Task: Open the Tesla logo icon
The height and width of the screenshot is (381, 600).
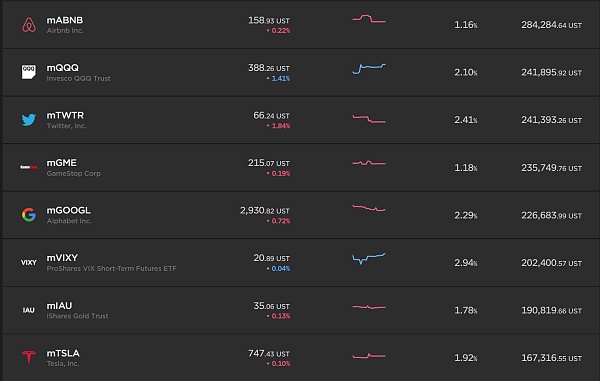Action: (29, 357)
